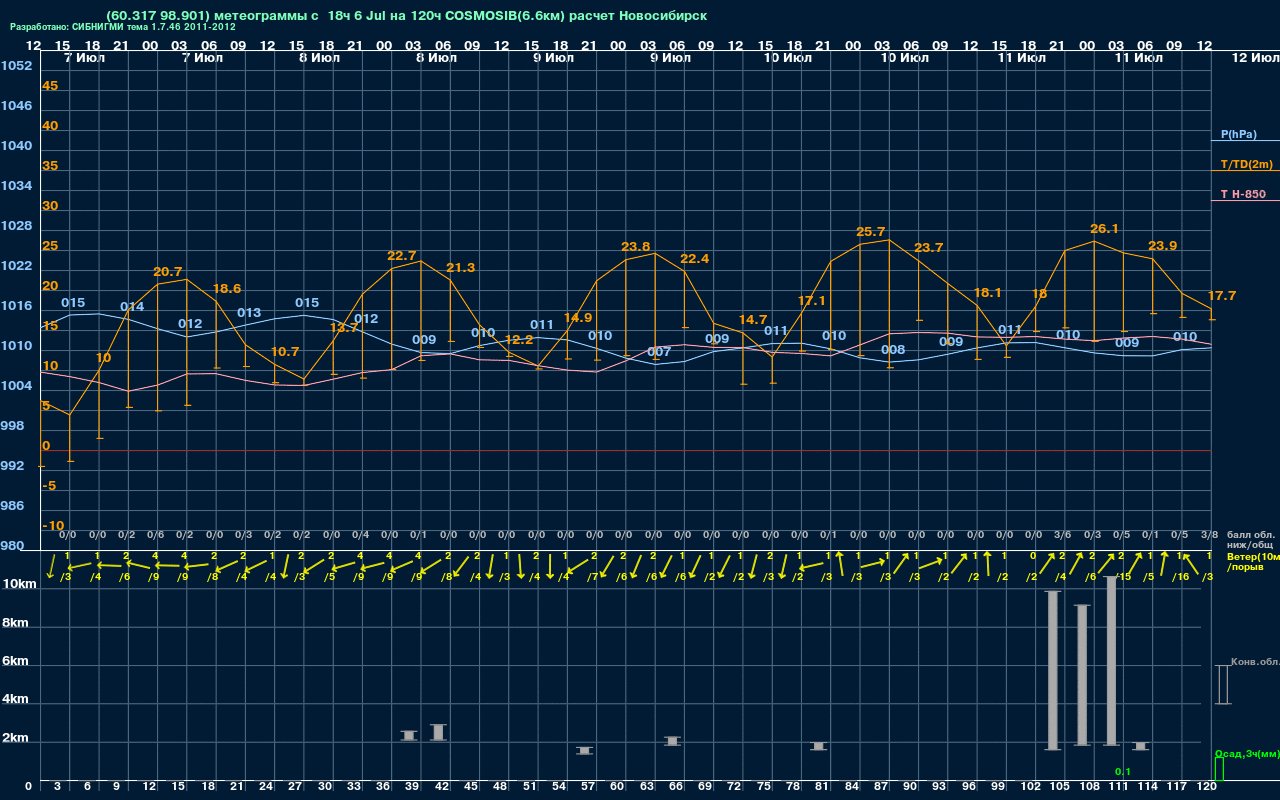Click the балл обл. cloud amount label
Image resolution: width=1280 pixels, height=800 pixels.
(1250, 535)
